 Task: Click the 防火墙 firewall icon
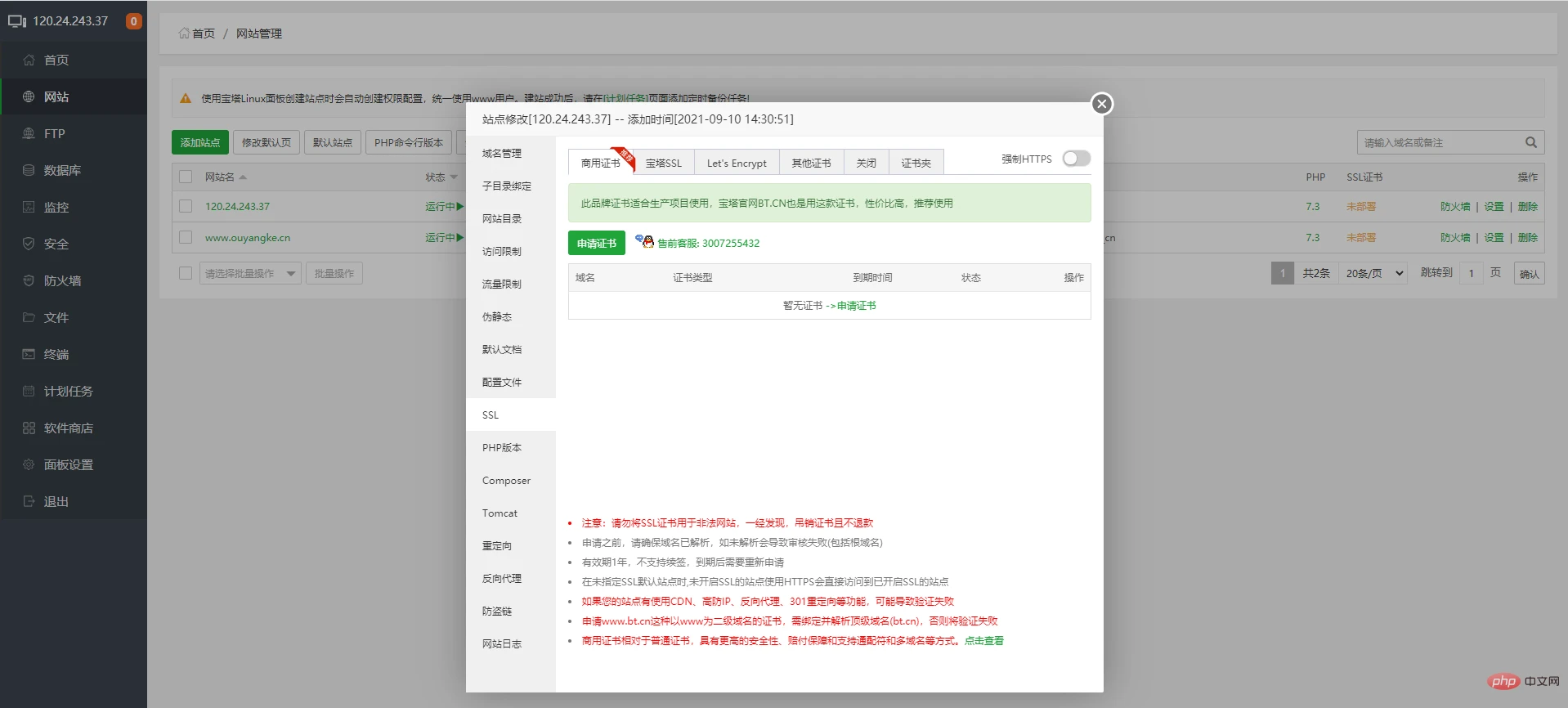pos(29,280)
